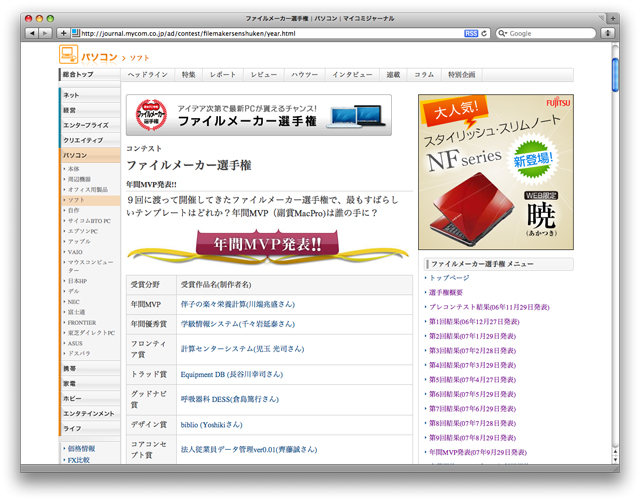Select ネット category in sidebar

(x=90, y=95)
